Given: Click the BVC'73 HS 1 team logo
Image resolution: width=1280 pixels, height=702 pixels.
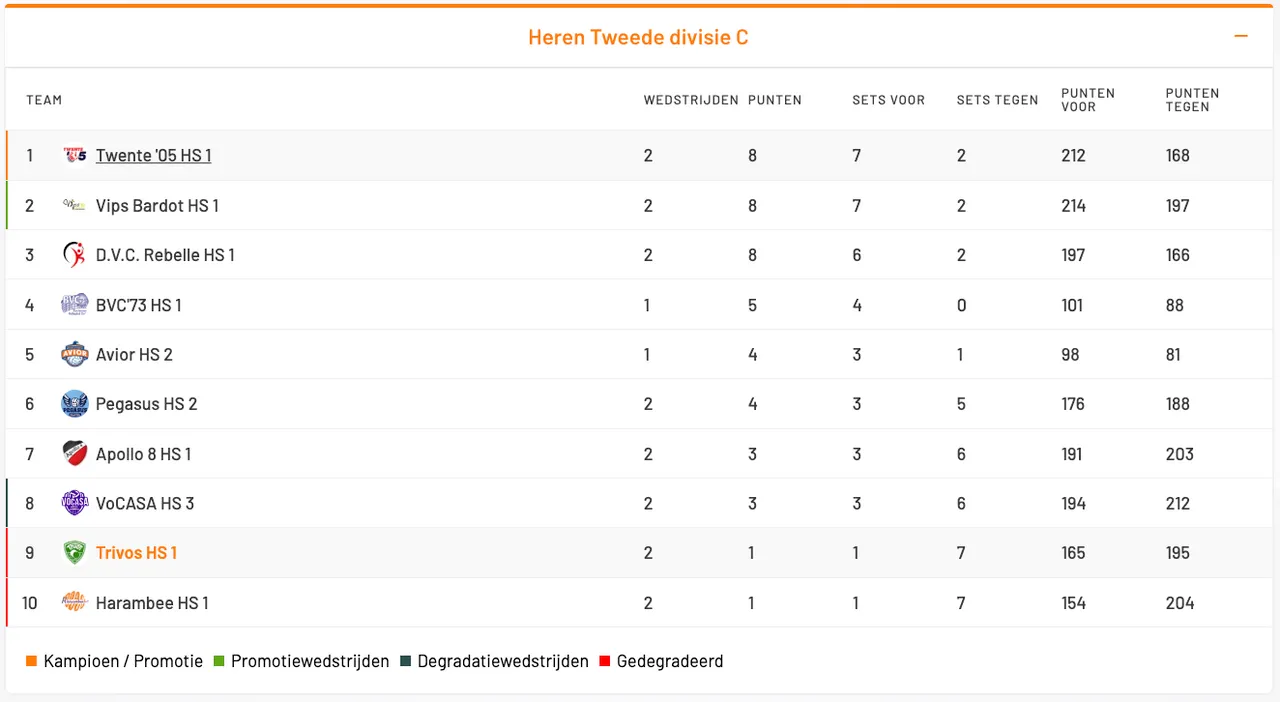Looking at the screenshot, I should 75,305.
